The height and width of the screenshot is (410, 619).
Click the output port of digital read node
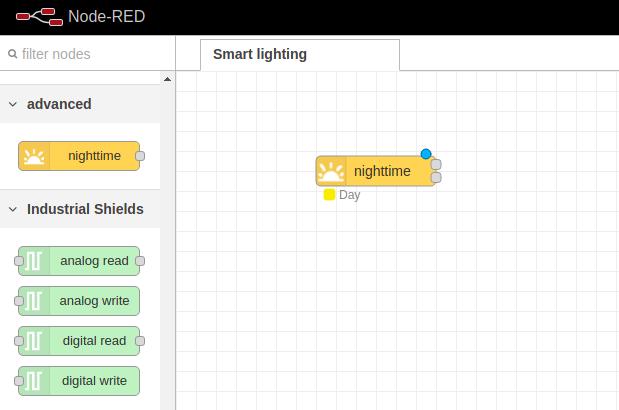(140, 341)
